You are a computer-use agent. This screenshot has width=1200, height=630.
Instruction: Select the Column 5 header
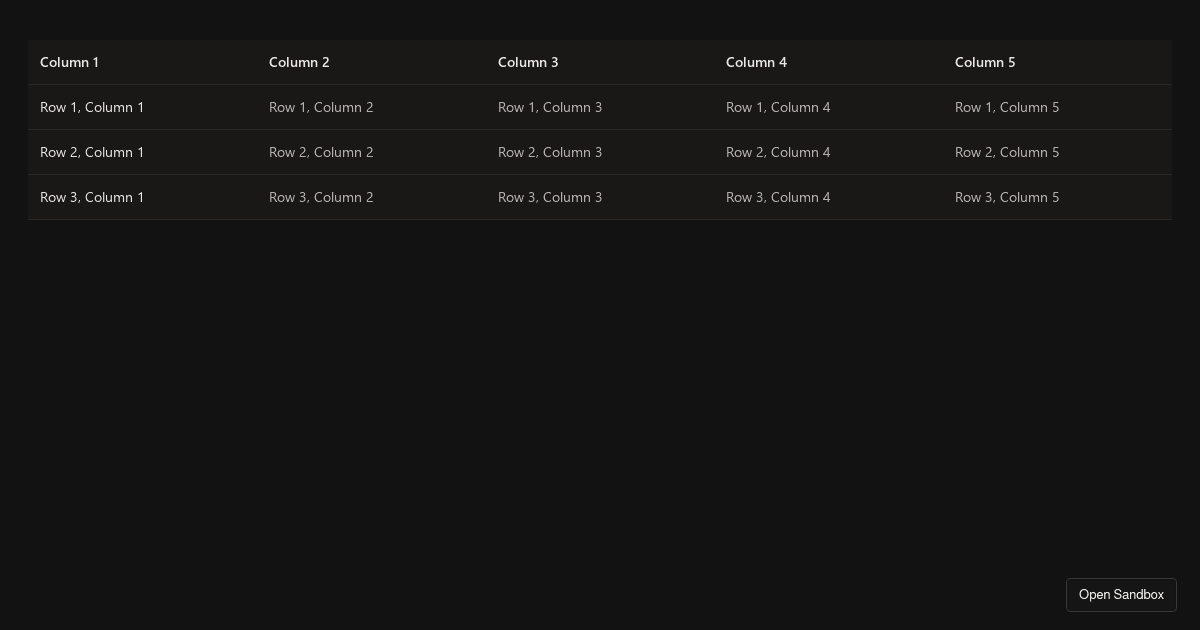click(x=985, y=62)
